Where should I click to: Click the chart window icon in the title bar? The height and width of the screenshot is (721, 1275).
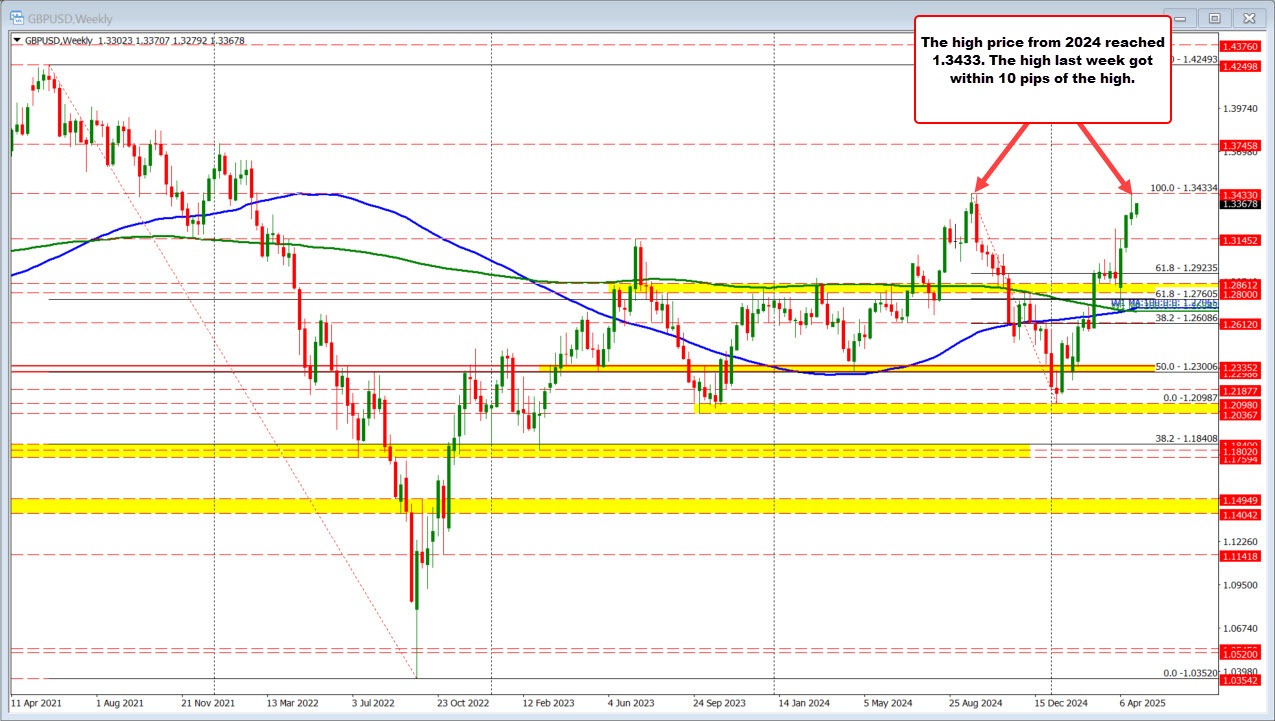(19, 17)
